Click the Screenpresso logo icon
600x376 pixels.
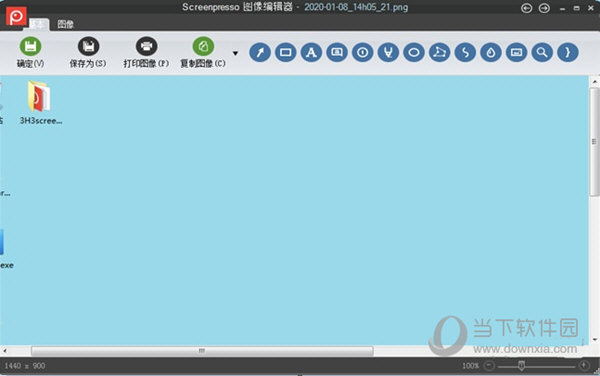click(x=16, y=16)
